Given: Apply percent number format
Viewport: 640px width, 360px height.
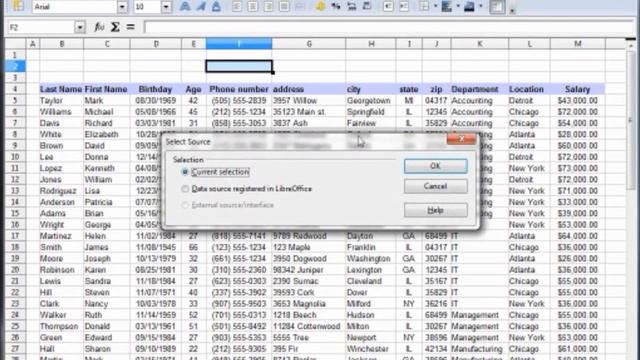Looking at the screenshot, I should pos(336,7).
